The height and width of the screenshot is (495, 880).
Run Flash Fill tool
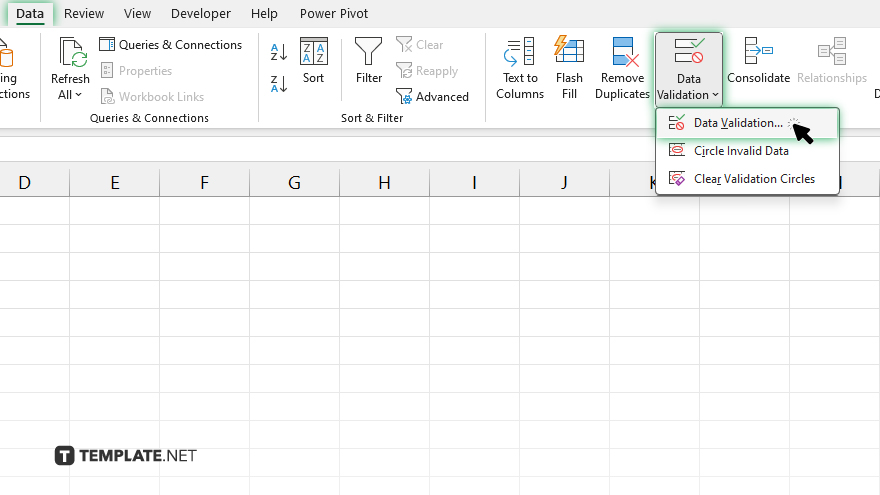(x=569, y=67)
